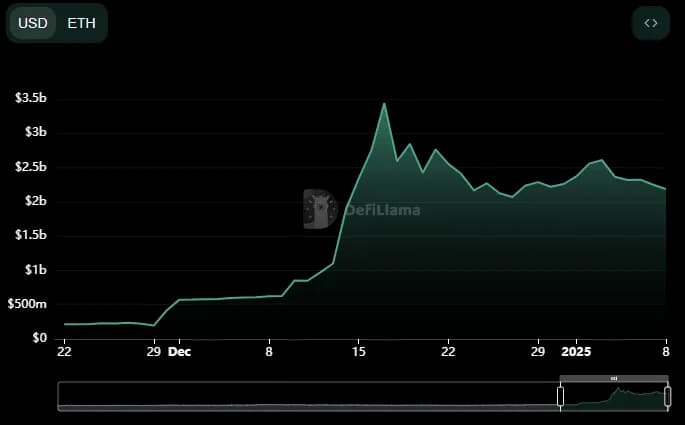
Task: Click the chart's highest peak near $3.5b
Action: [384, 104]
